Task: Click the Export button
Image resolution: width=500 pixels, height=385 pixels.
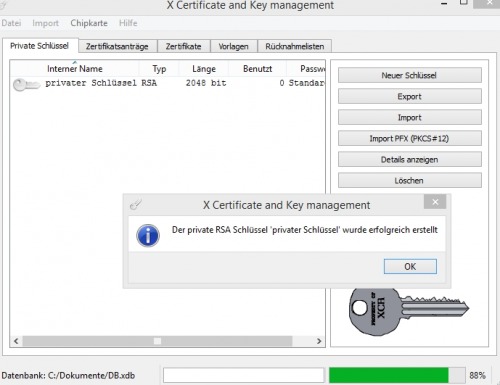Action: (x=410, y=96)
